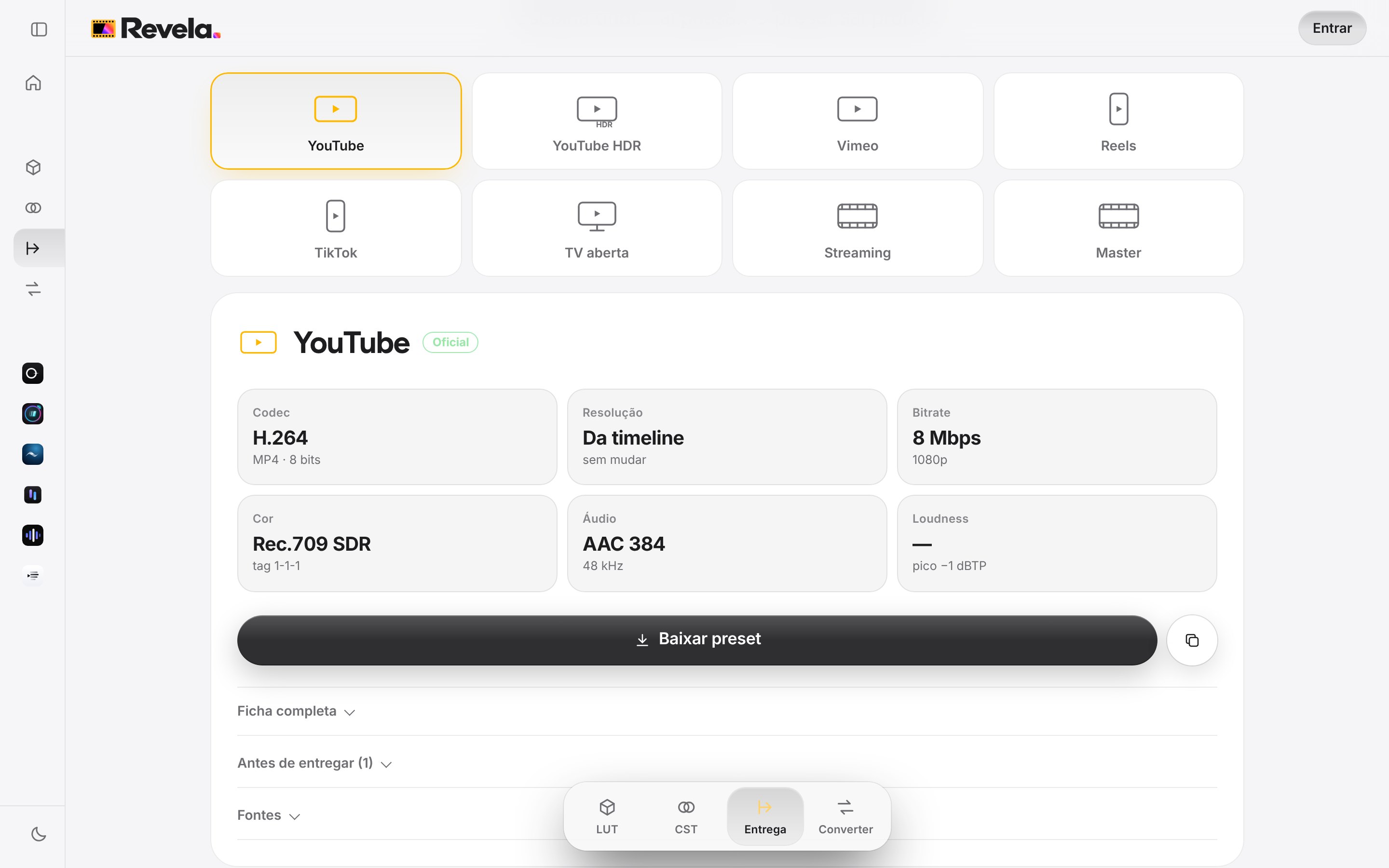Viewport: 1389px width, 868px height.
Task: Open the blue wave app icon in sidebar
Action: 33,454
